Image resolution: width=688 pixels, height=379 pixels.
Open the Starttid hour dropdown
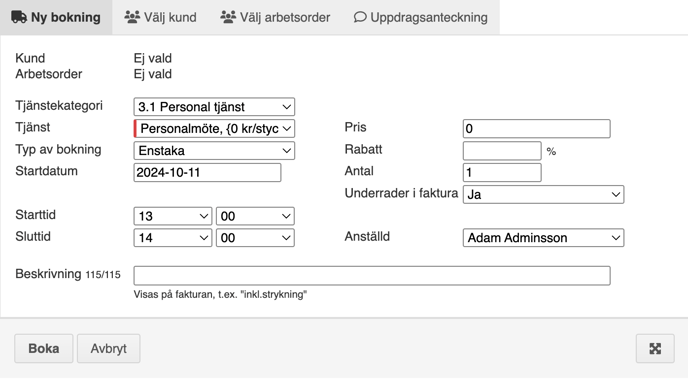(172, 216)
